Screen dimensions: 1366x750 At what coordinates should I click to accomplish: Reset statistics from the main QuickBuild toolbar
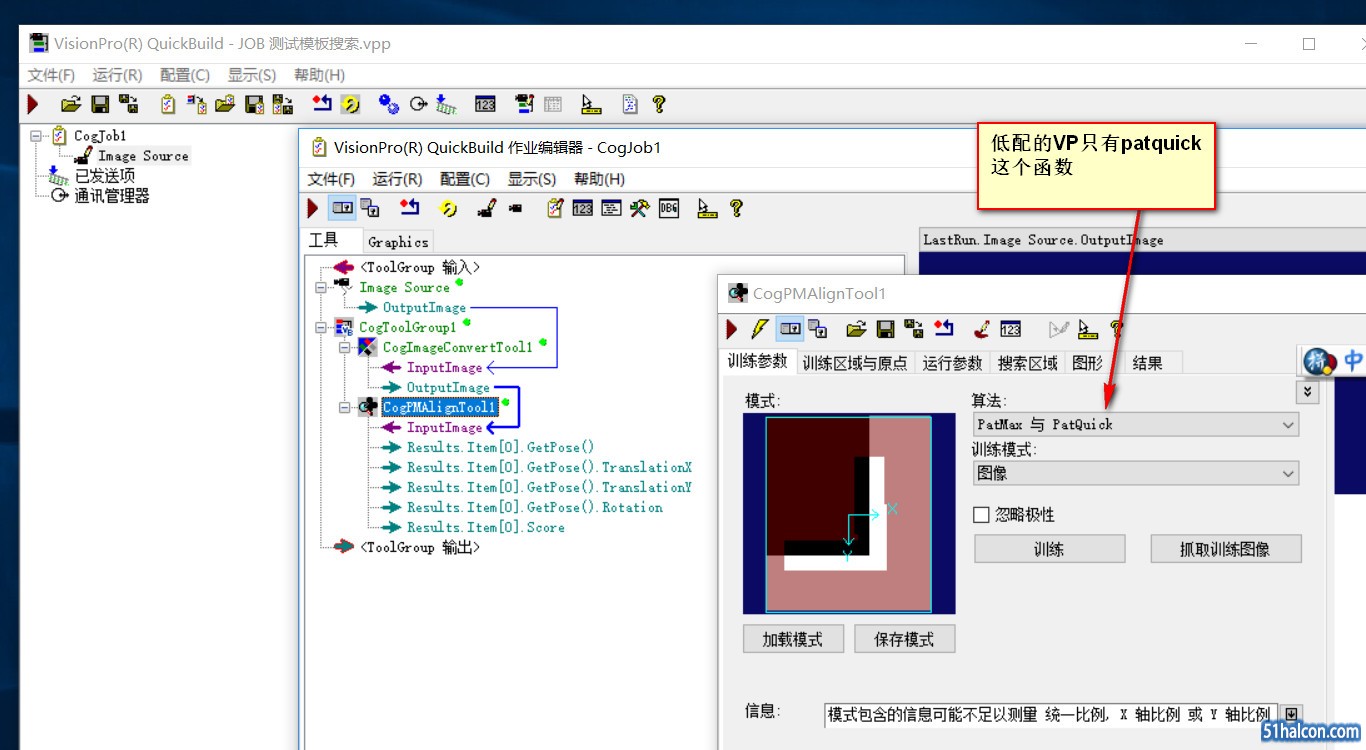321,104
